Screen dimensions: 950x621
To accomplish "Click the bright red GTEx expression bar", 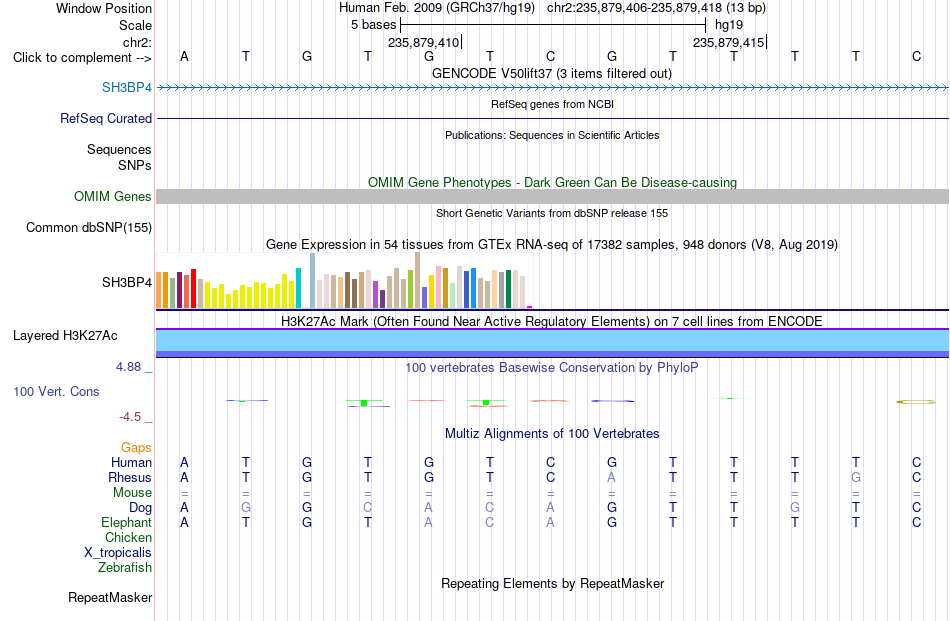I will 193,288.
